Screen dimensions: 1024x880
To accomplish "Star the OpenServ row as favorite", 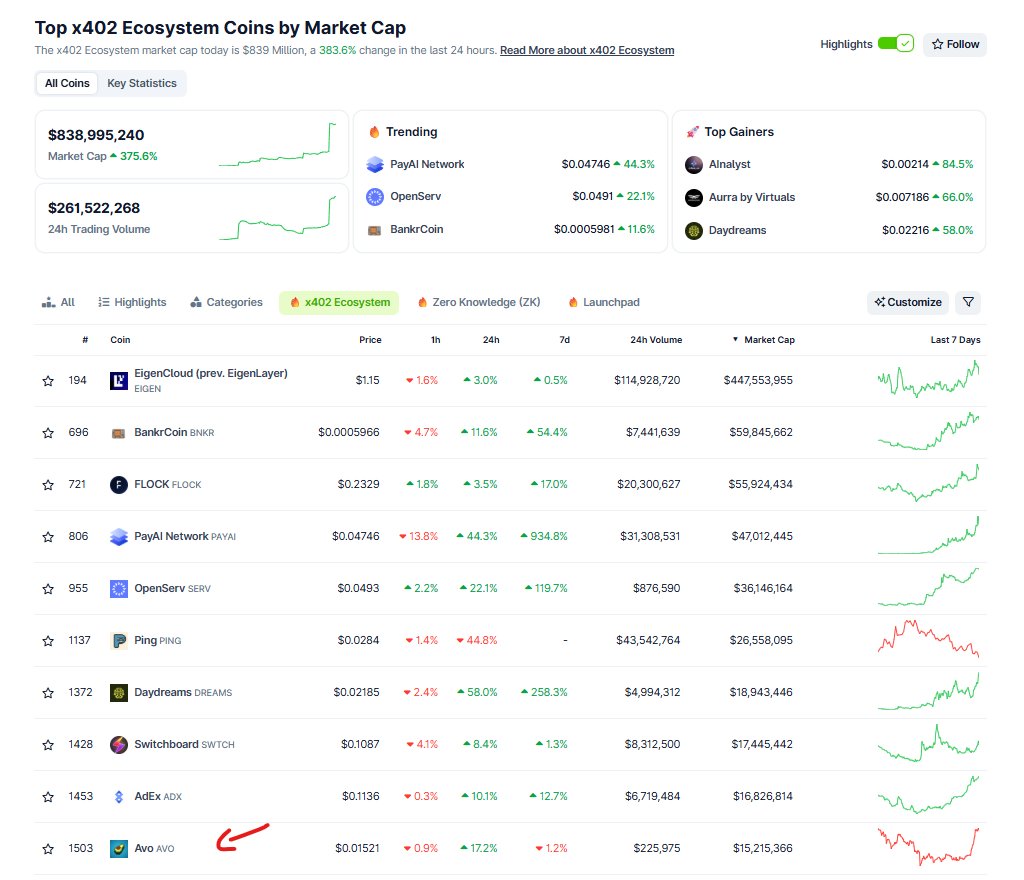I will coord(48,589).
